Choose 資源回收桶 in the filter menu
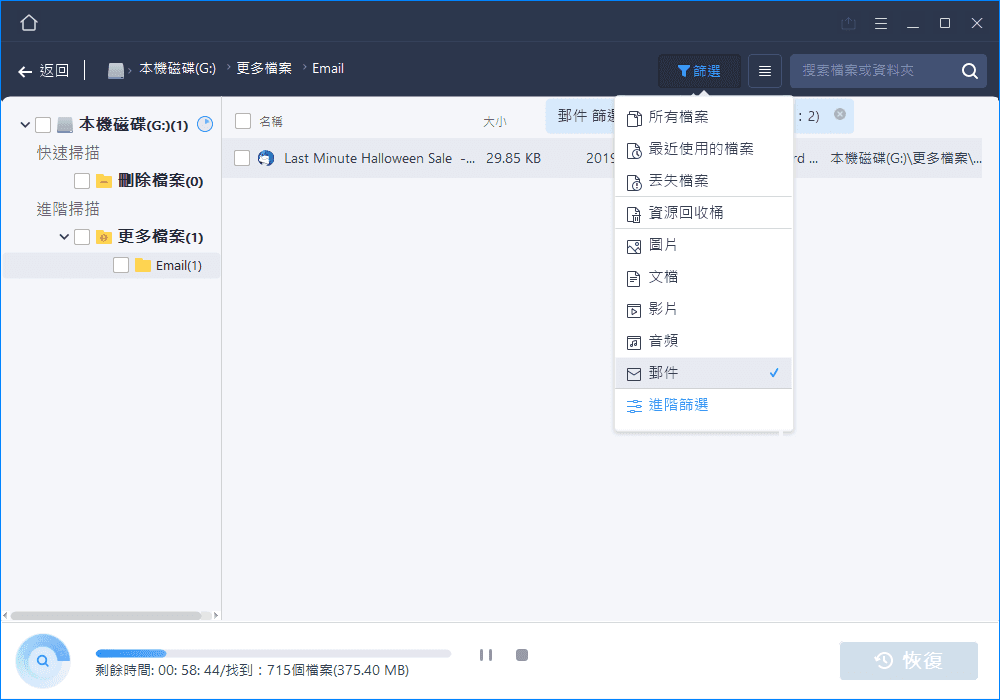This screenshot has width=1000, height=700. tap(685, 213)
